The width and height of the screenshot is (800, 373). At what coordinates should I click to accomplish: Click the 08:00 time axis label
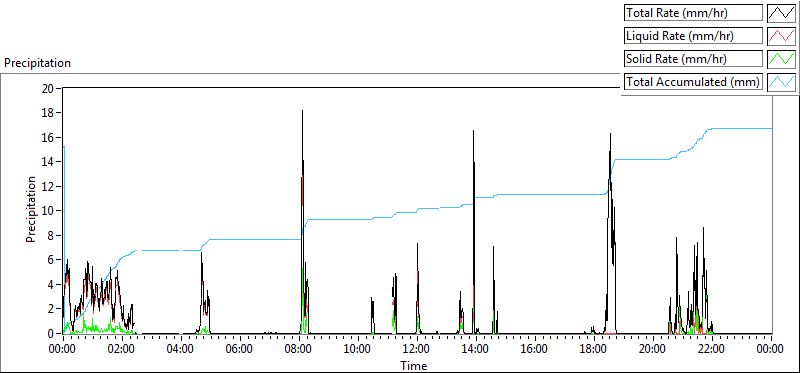pos(299,350)
